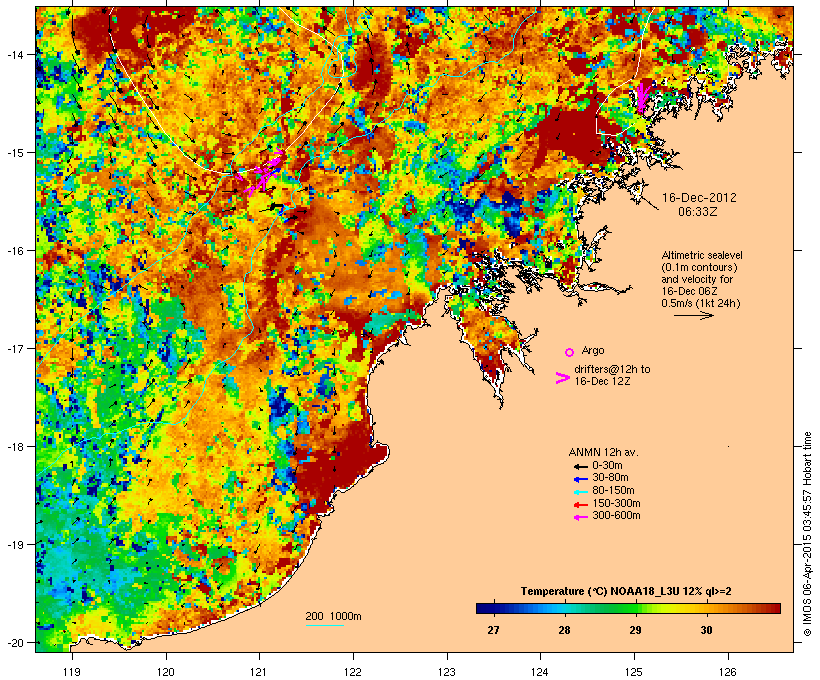Click the colorbar value 28
The height and width of the screenshot is (680, 820).
pyautogui.click(x=564, y=630)
